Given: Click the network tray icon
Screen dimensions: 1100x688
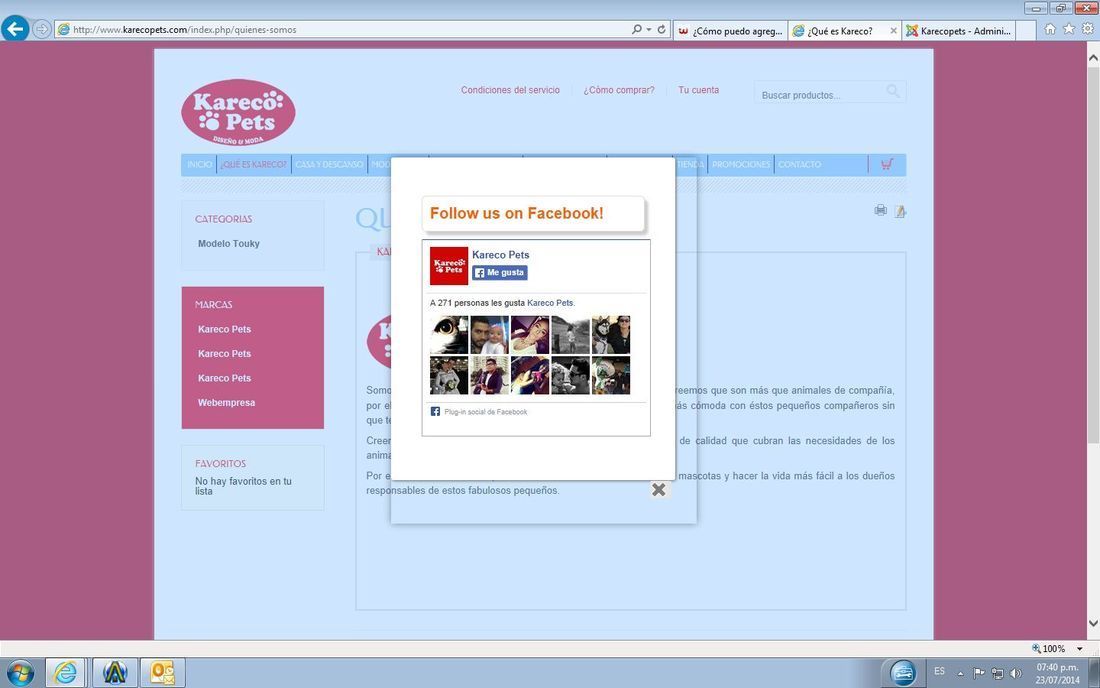Looking at the screenshot, I should 997,673.
